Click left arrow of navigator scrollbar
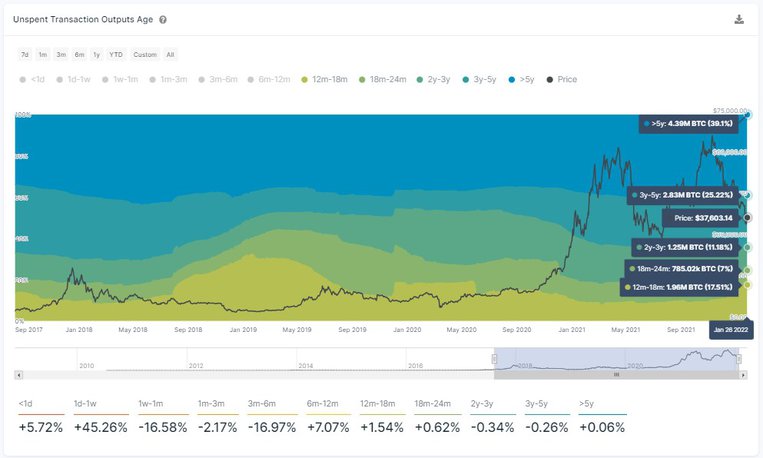Image resolution: width=763 pixels, height=458 pixels. (19, 374)
